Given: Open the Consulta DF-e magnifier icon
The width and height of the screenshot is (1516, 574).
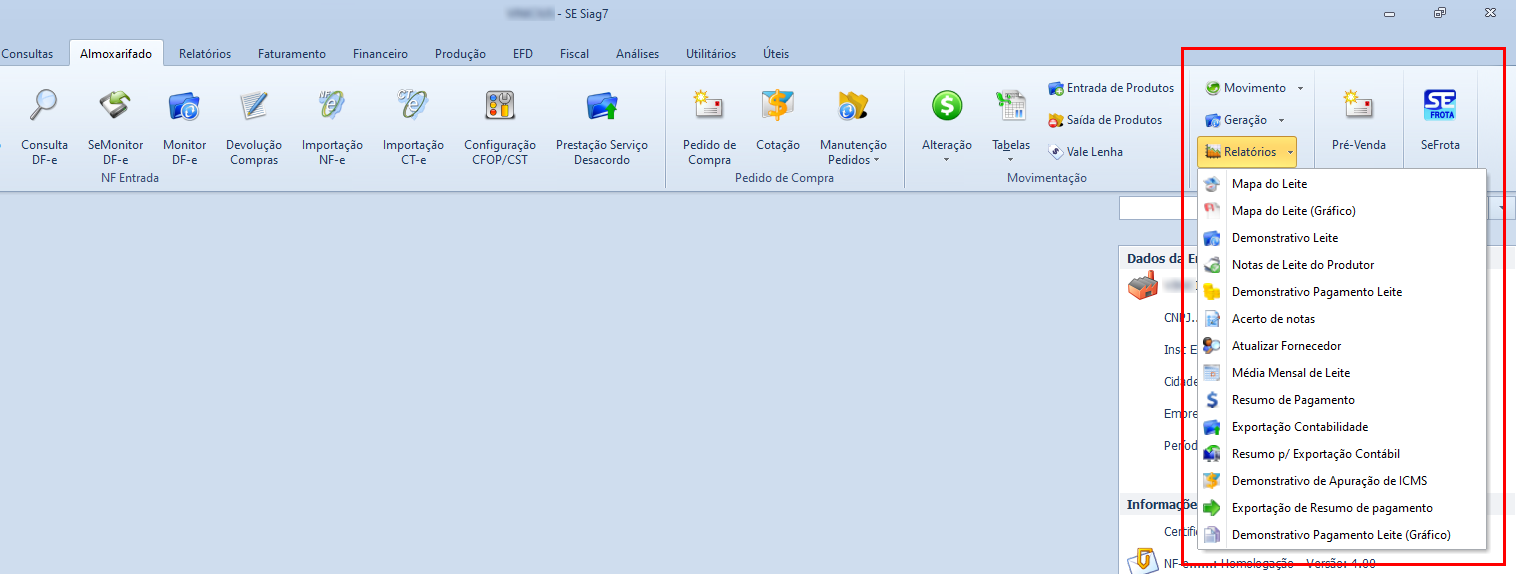Looking at the screenshot, I should click(44, 105).
